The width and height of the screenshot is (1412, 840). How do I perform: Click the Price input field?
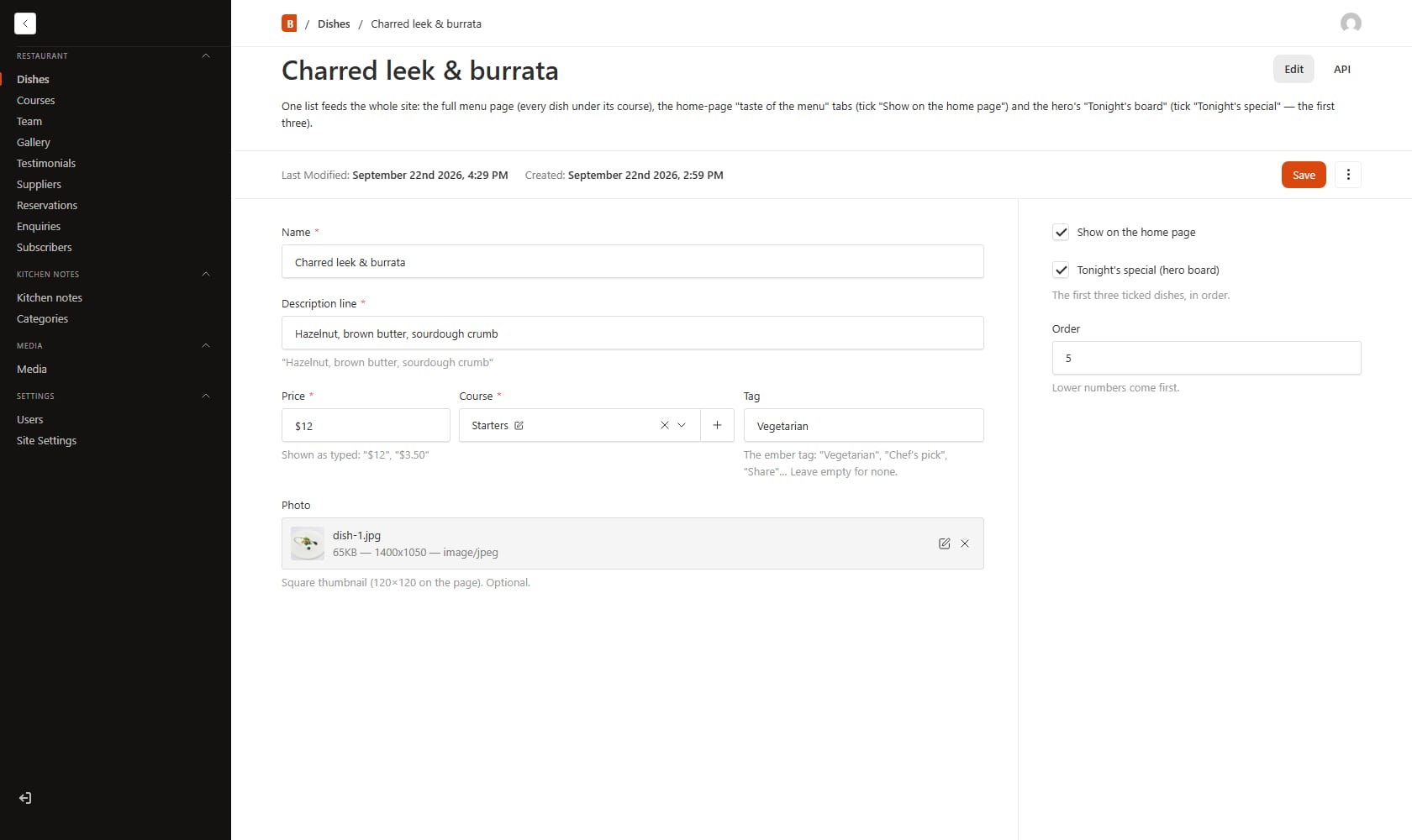click(x=366, y=425)
